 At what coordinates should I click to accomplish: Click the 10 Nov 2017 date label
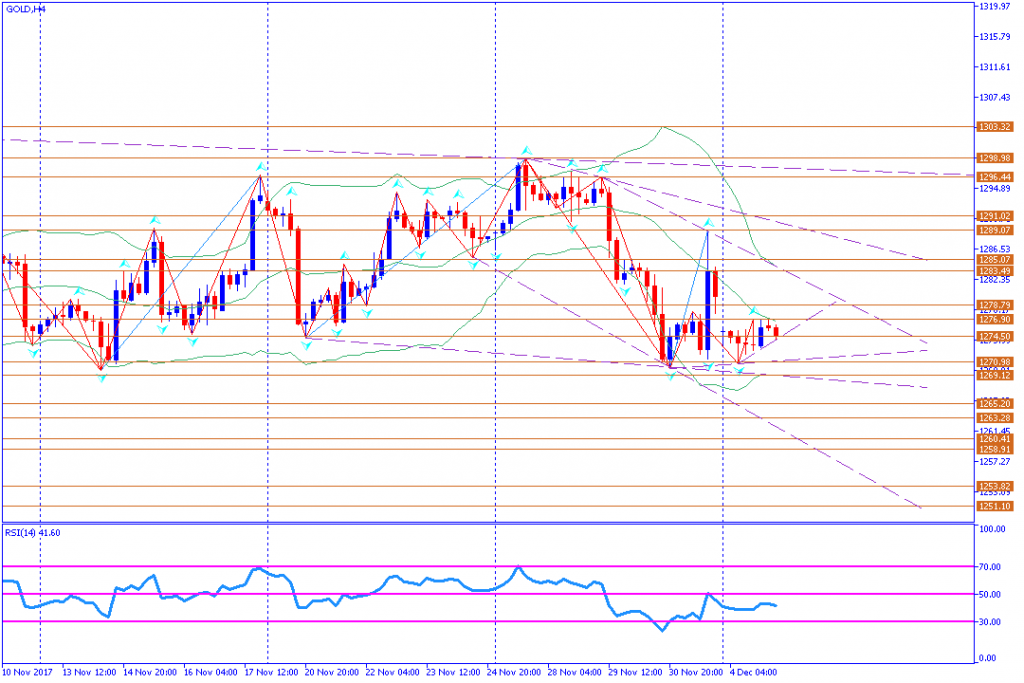click(x=27, y=674)
